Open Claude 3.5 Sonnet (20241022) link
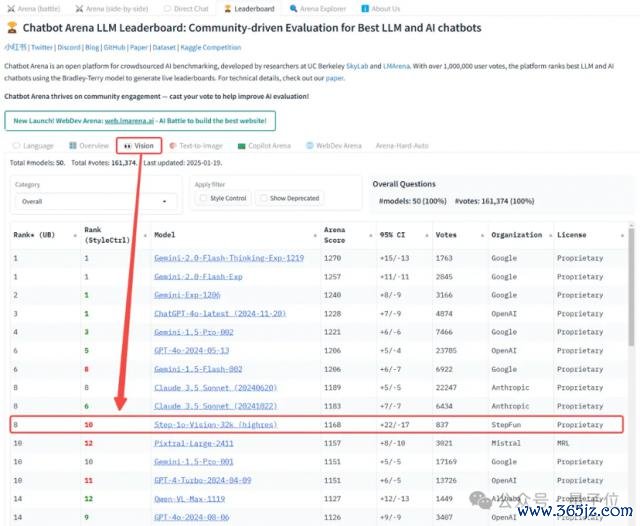The height and width of the screenshot is (526, 640). click(216, 406)
